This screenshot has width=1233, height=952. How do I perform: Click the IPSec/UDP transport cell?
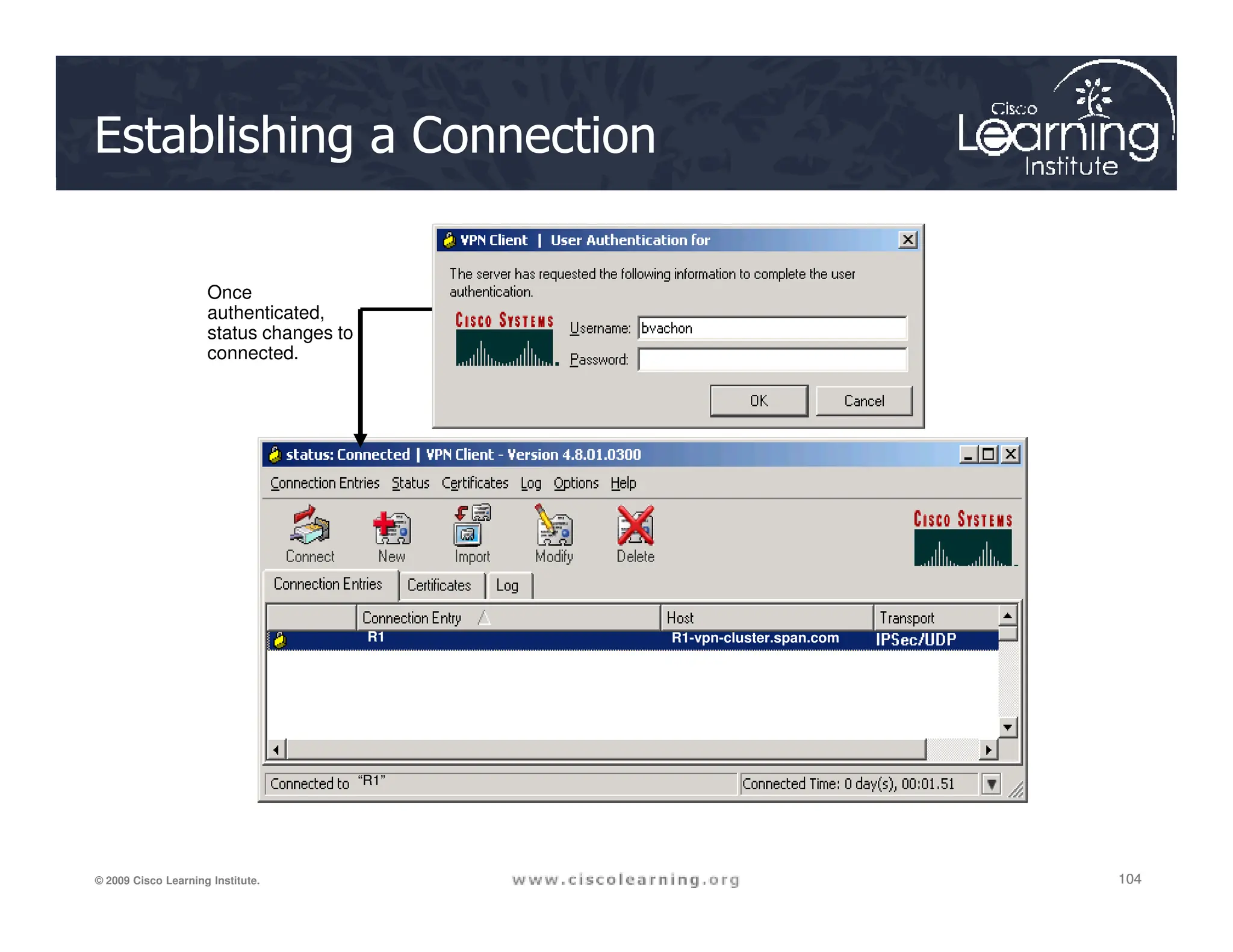[x=916, y=640]
